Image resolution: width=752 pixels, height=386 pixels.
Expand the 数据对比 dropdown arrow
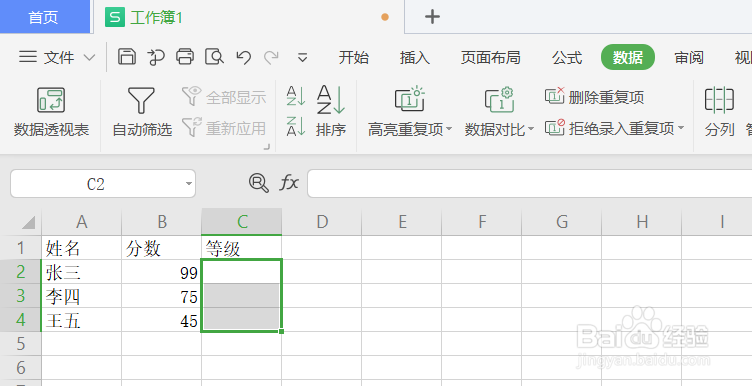point(531,129)
